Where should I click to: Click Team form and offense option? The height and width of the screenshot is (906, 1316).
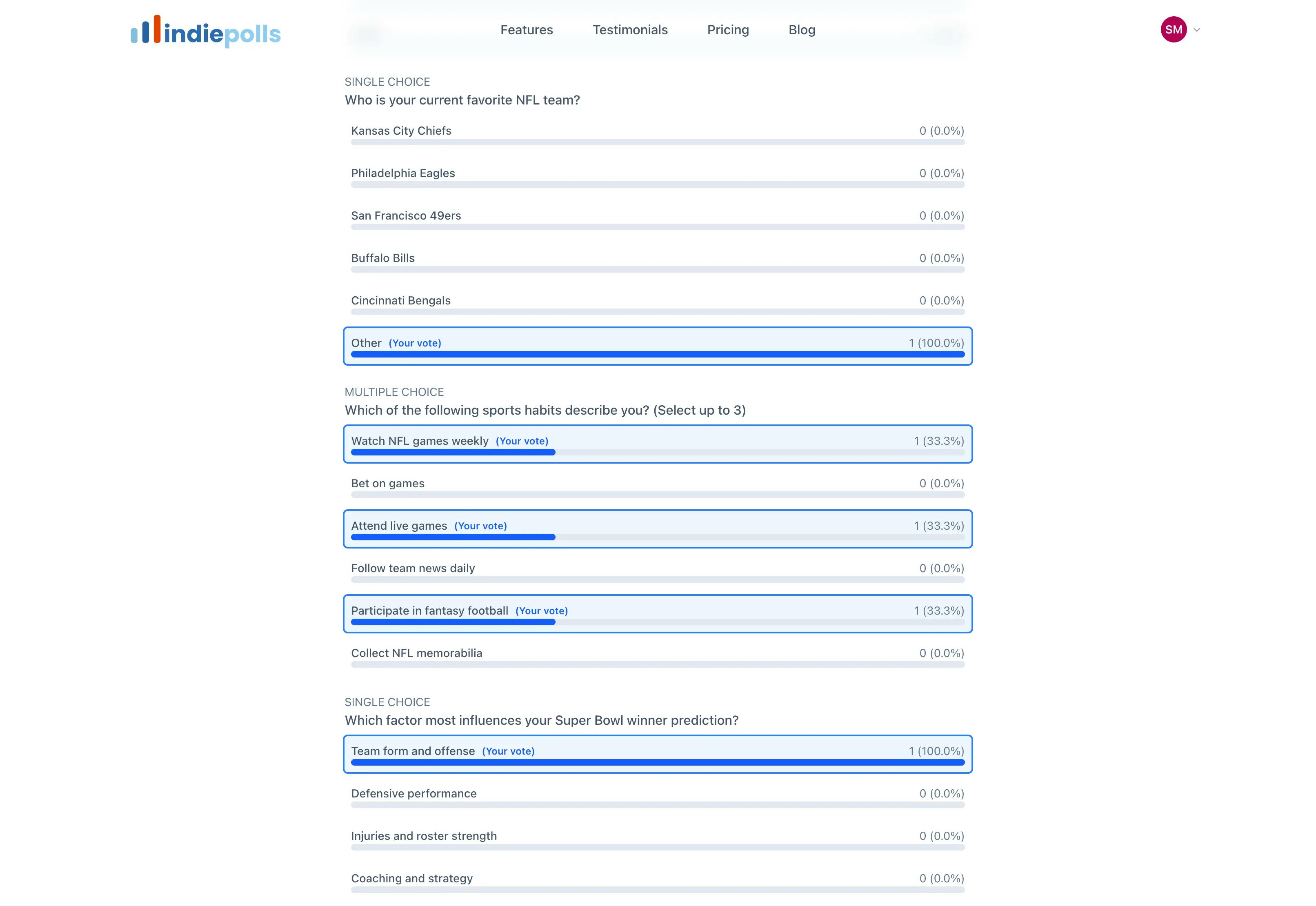[658, 755]
